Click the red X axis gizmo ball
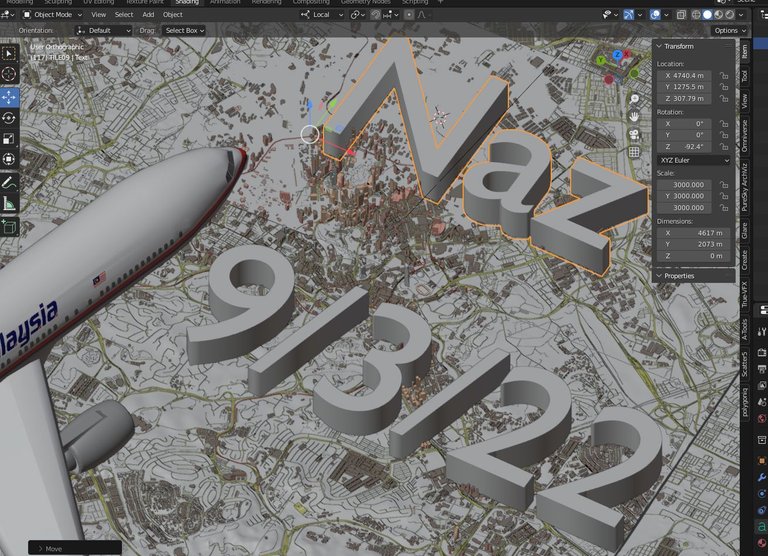 627,54
